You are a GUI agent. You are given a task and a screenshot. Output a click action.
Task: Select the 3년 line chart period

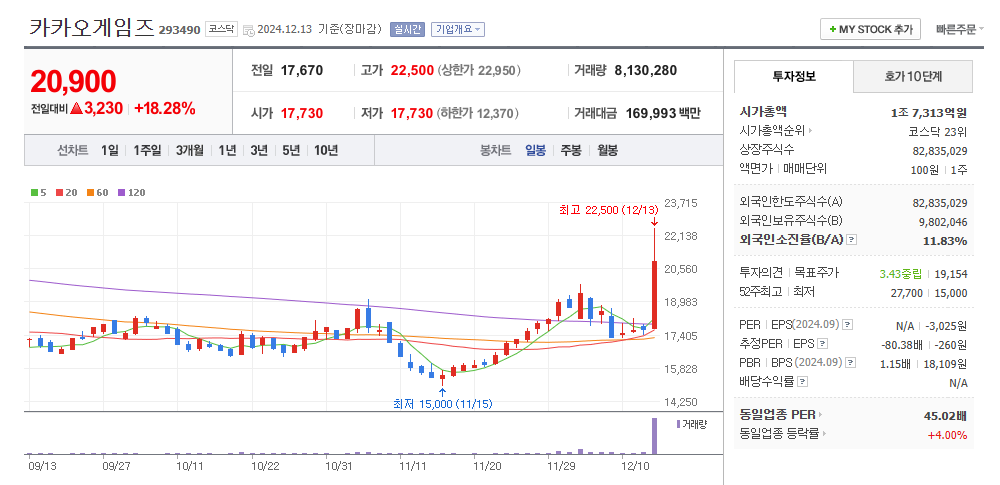259,151
